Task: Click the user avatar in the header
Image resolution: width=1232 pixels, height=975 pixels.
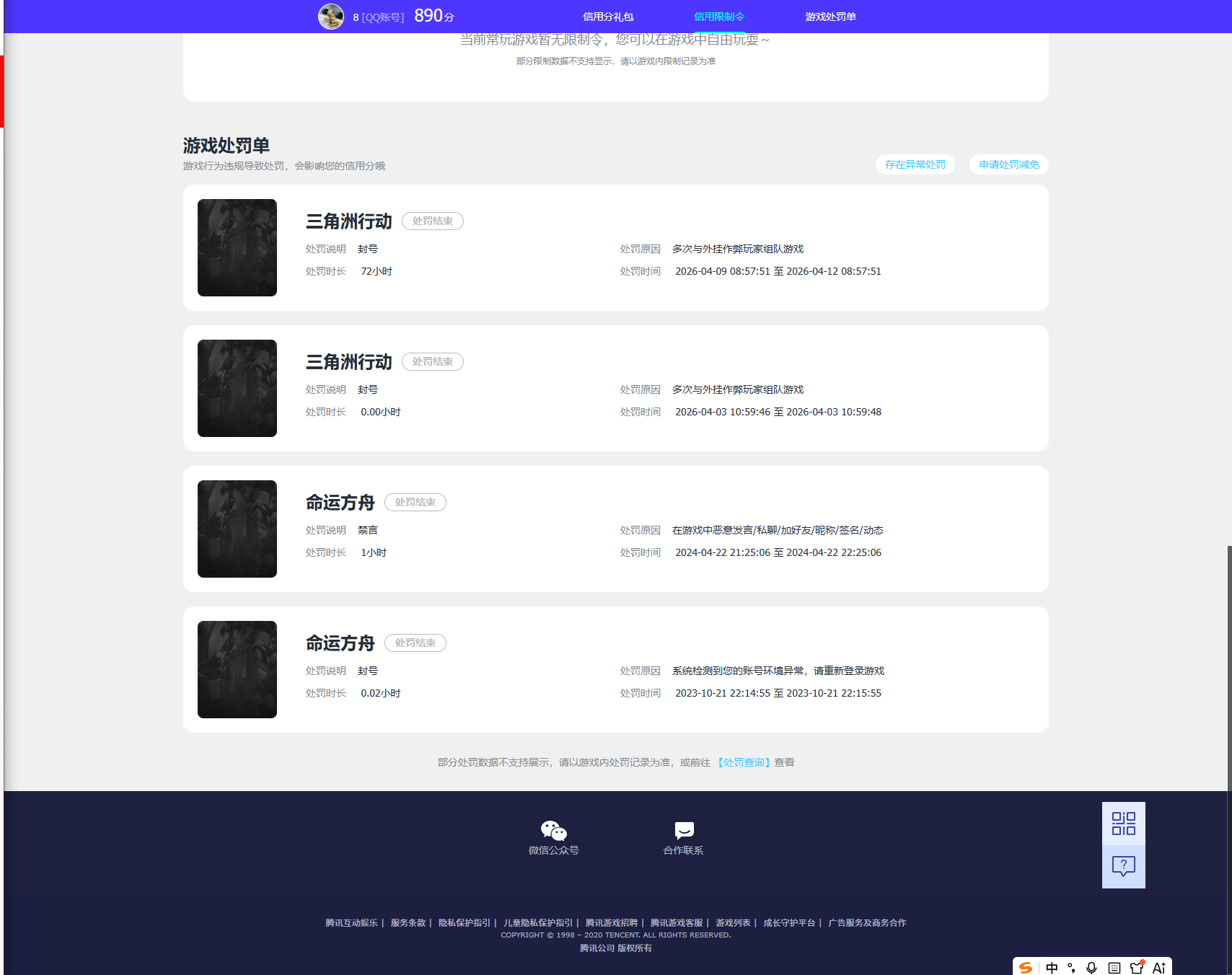Action: [x=331, y=17]
